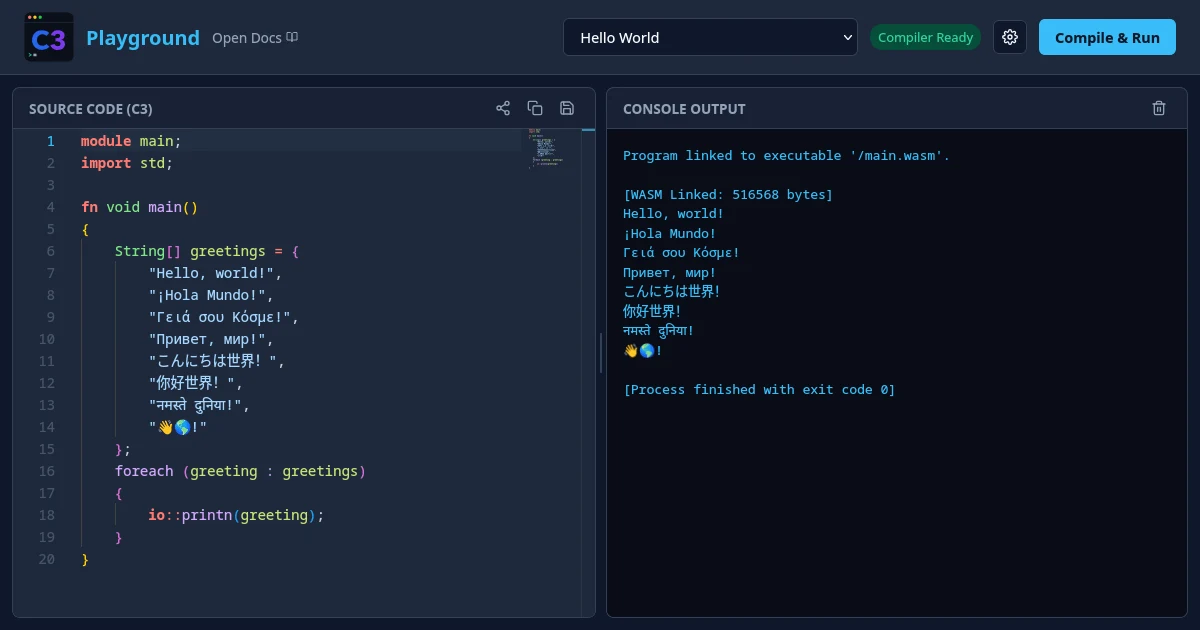Screen dimensions: 1200x630
Task: Click the code minimap thumbnail
Action: point(548,147)
